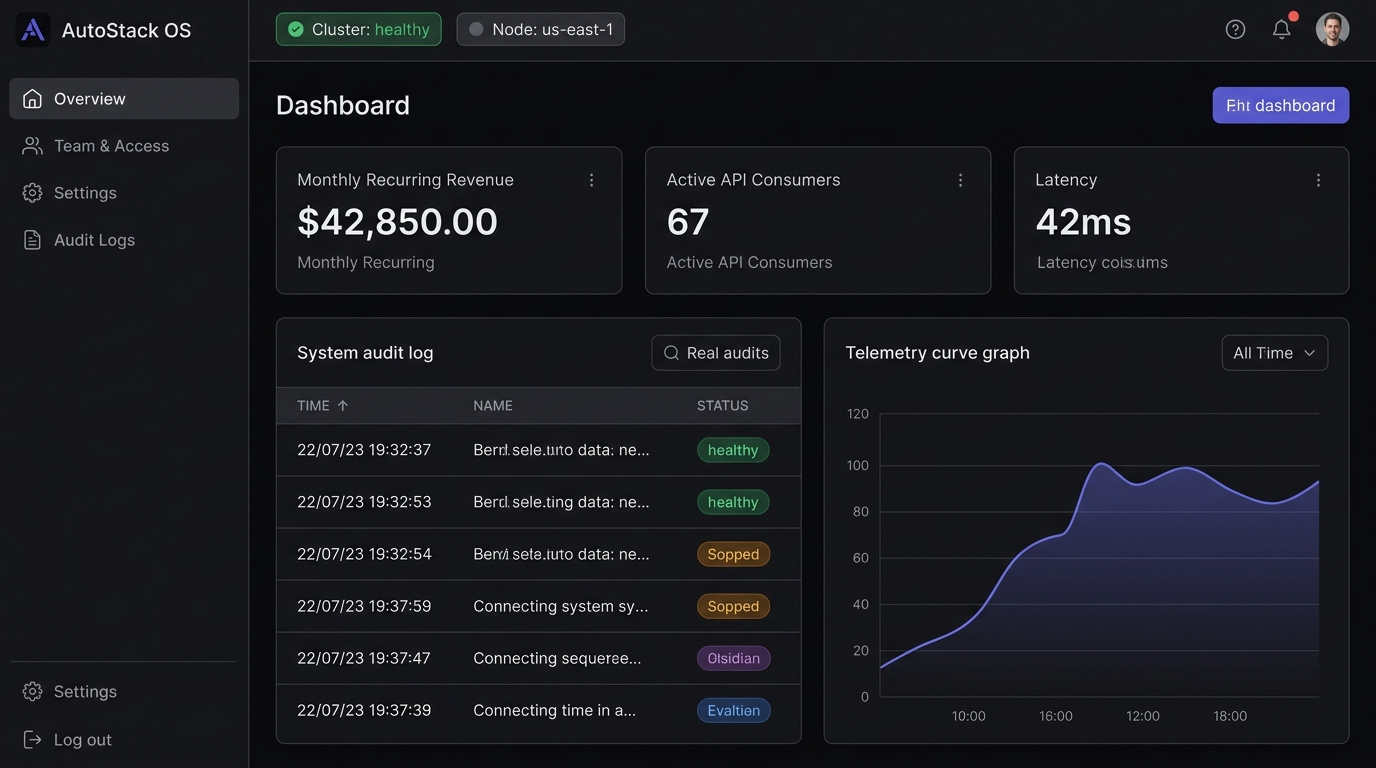Click the $42,850.00 revenue value

(x=397, y=221)
